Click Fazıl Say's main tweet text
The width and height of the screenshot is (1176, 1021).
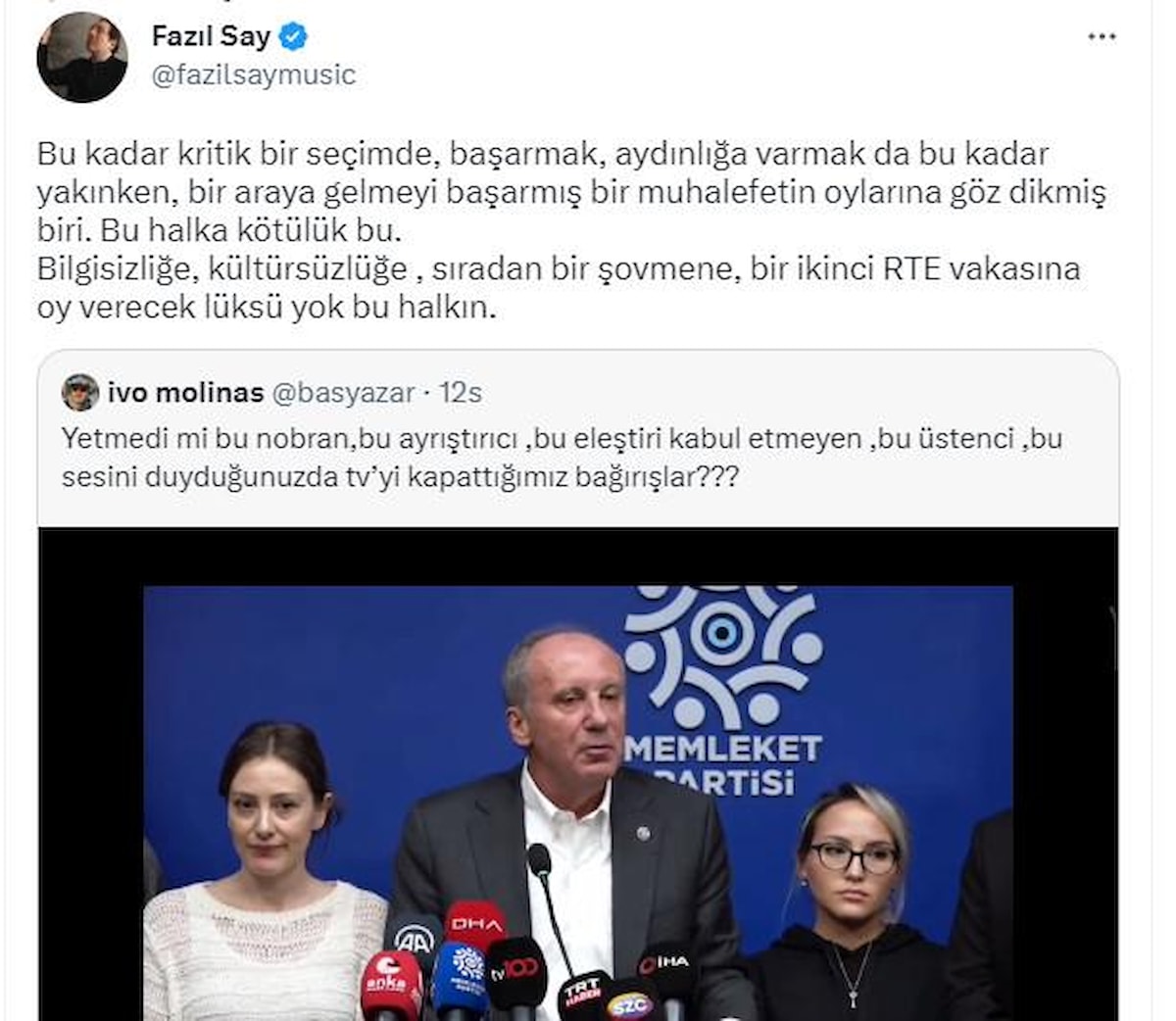[571, 231]
